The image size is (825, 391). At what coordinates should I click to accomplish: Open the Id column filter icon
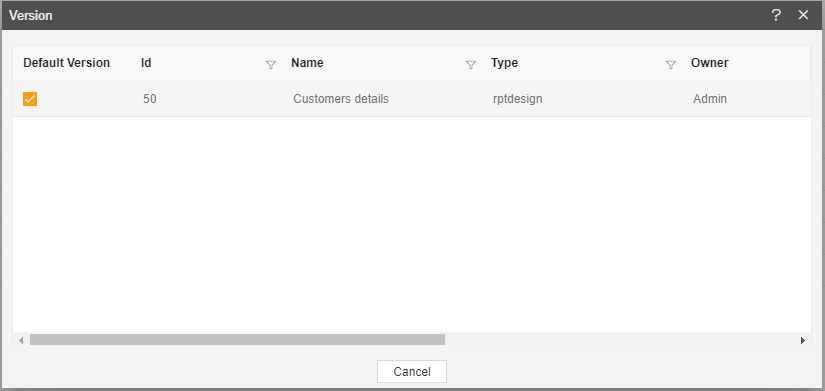(271, 65)
